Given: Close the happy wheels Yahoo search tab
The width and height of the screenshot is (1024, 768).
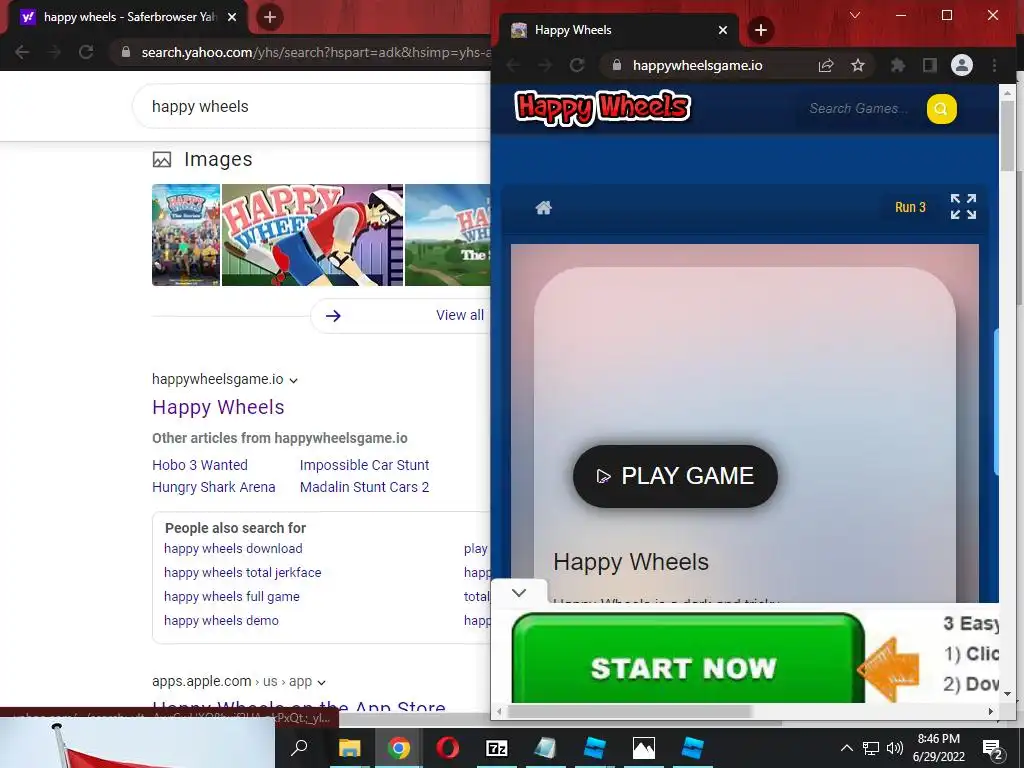Looking at the screenshot, I should click(232, 17).
